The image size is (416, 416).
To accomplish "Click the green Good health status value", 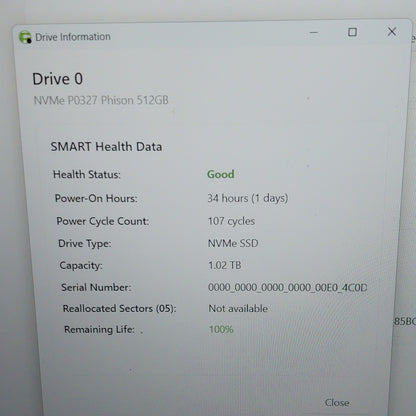I will tap(221, 174).
